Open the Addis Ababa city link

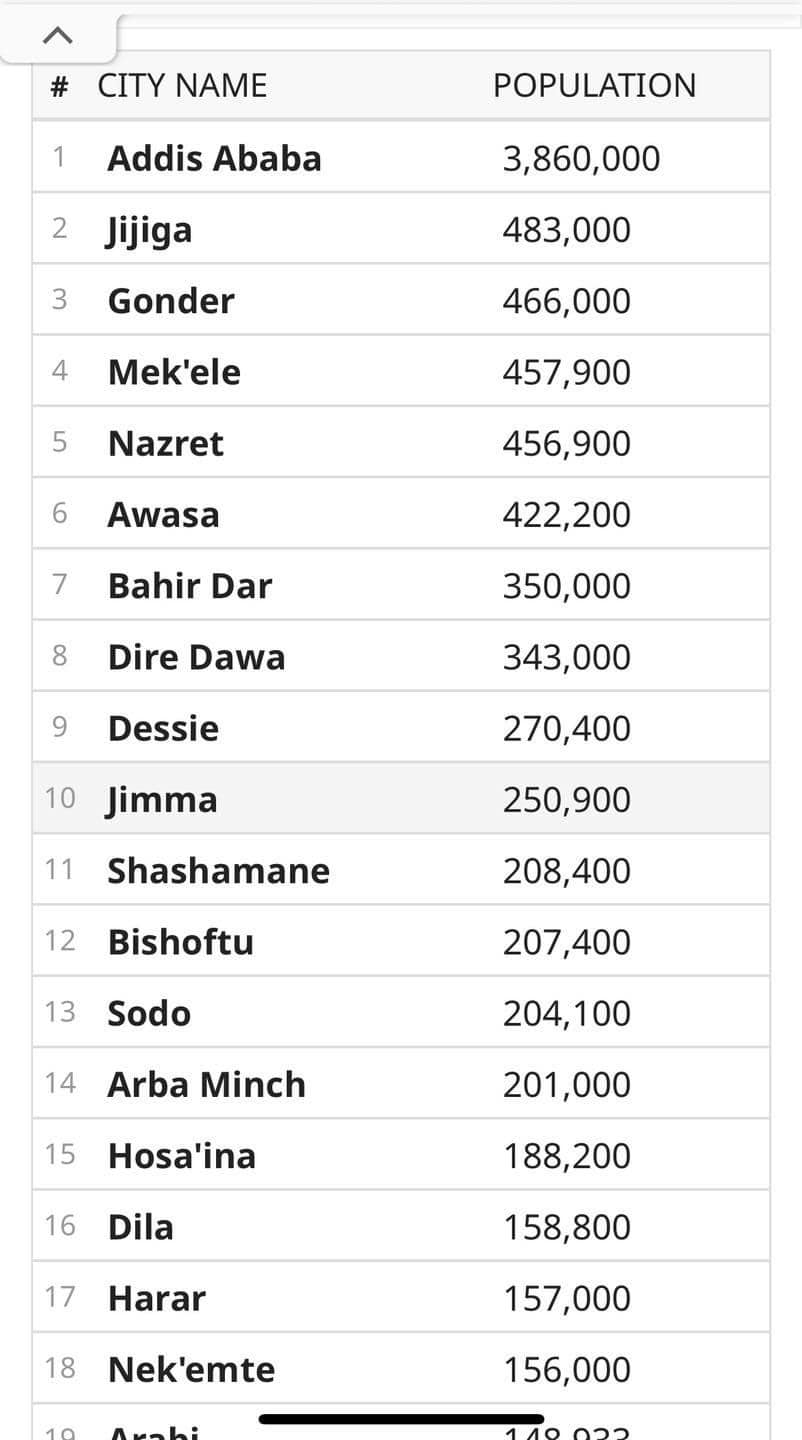[x=214, y=158]
